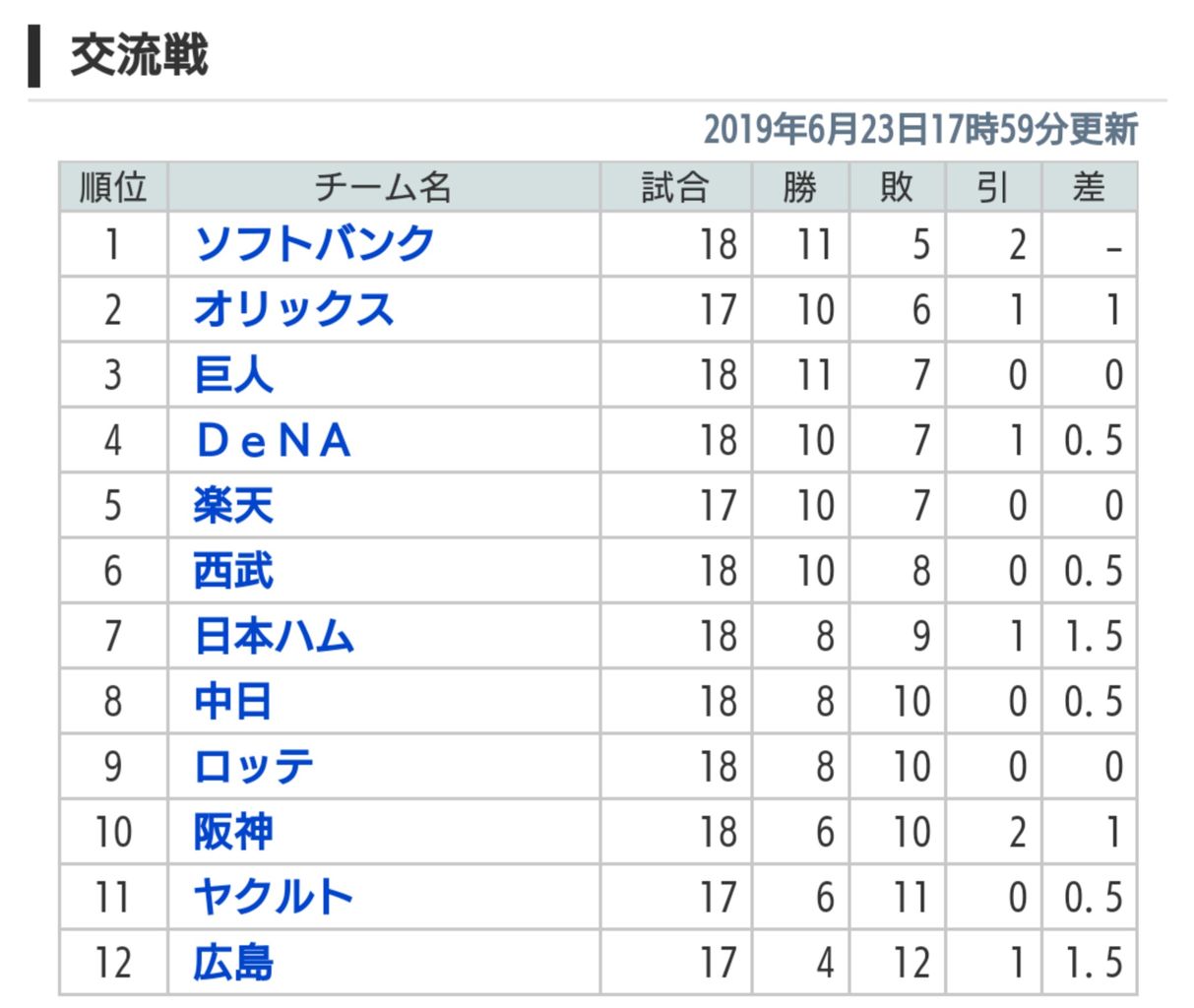Open the 西武 team link
The width and height of the screenshot is (1194, 1008).
coord(233,571)
